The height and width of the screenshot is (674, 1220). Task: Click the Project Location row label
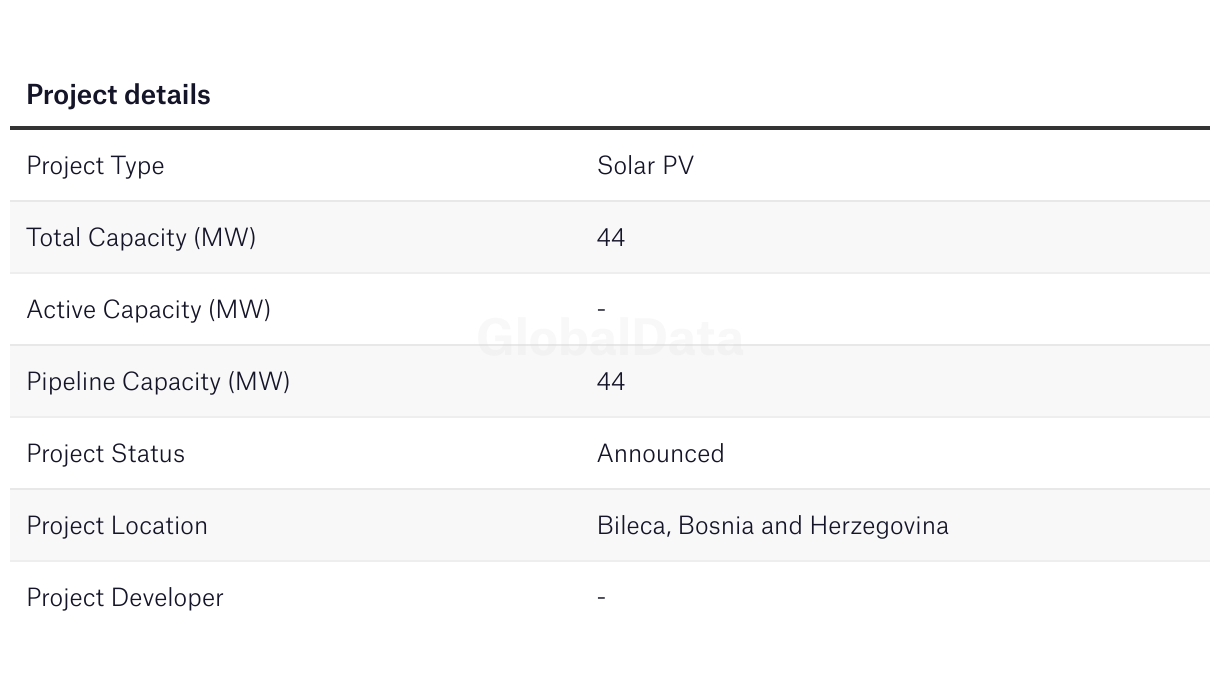[117, 526]
